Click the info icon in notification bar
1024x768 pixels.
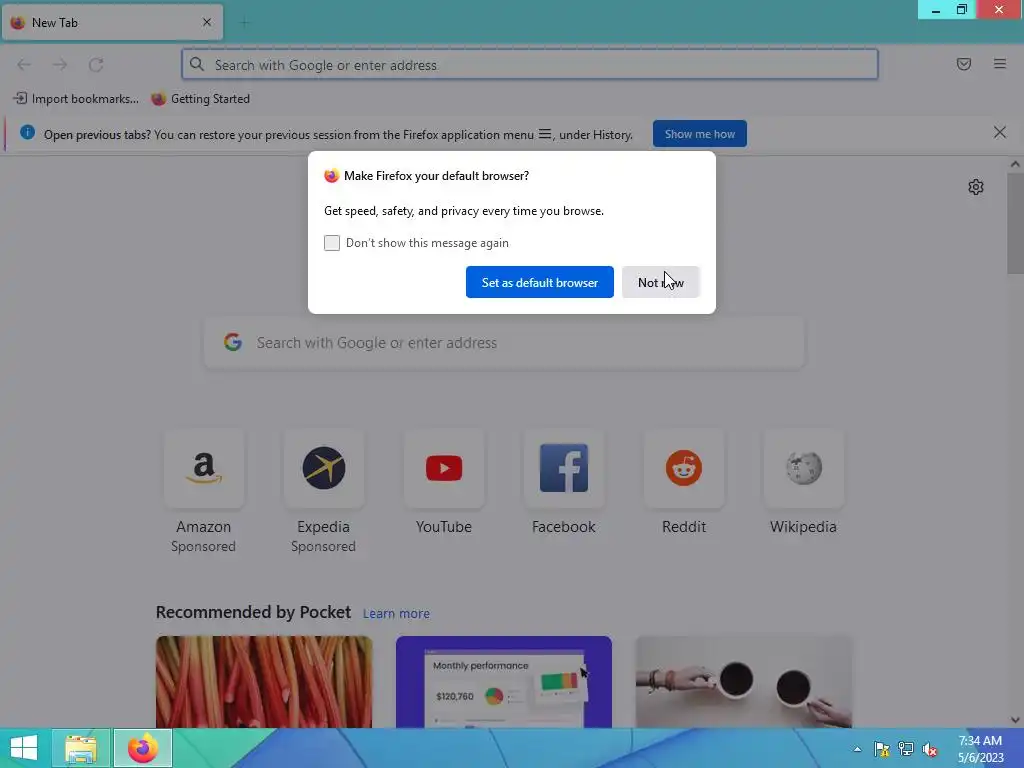click(27, 133)
